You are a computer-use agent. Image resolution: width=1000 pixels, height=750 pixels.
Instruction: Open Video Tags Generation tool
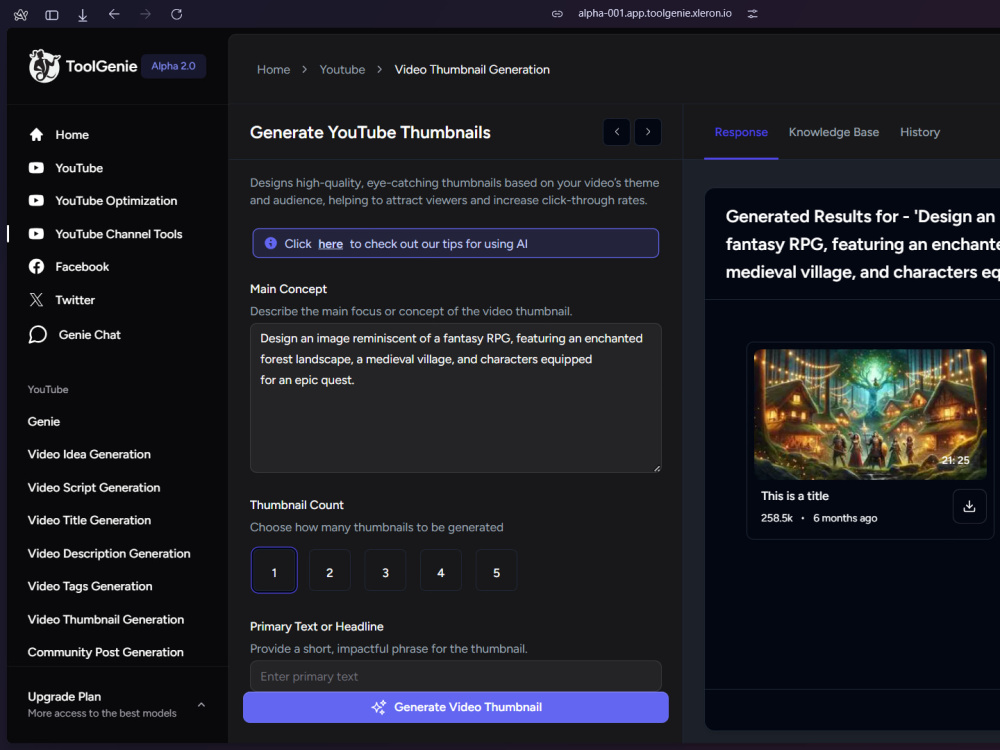pyautogui.click(x=90, y=586)
